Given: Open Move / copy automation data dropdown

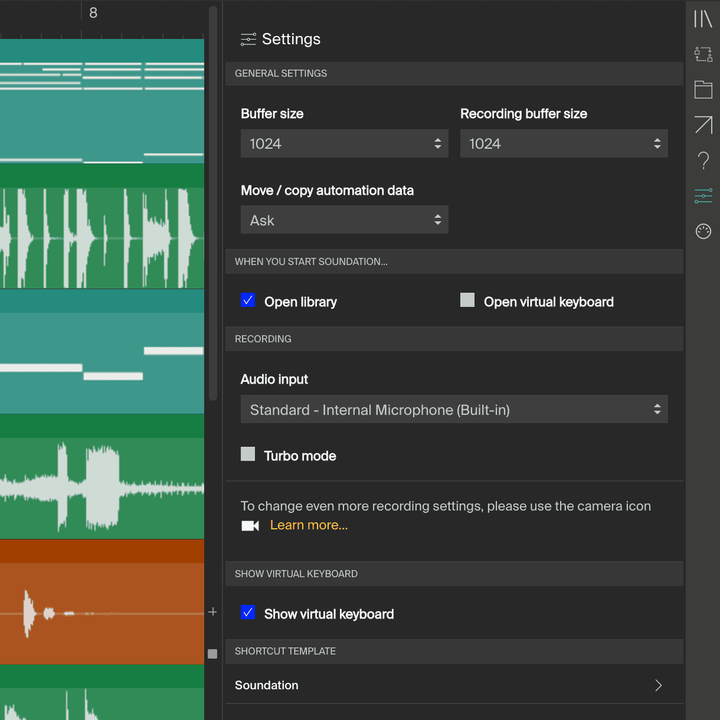Looking at the screenshot, I should point(344,219).
